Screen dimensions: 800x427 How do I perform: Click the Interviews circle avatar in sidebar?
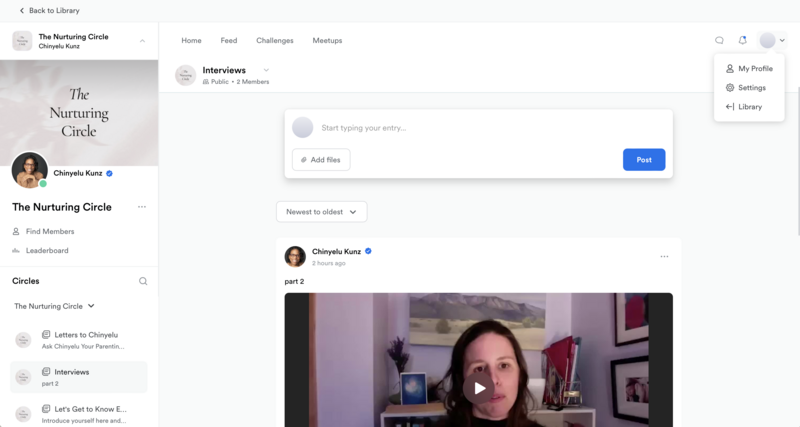(23, 378)
